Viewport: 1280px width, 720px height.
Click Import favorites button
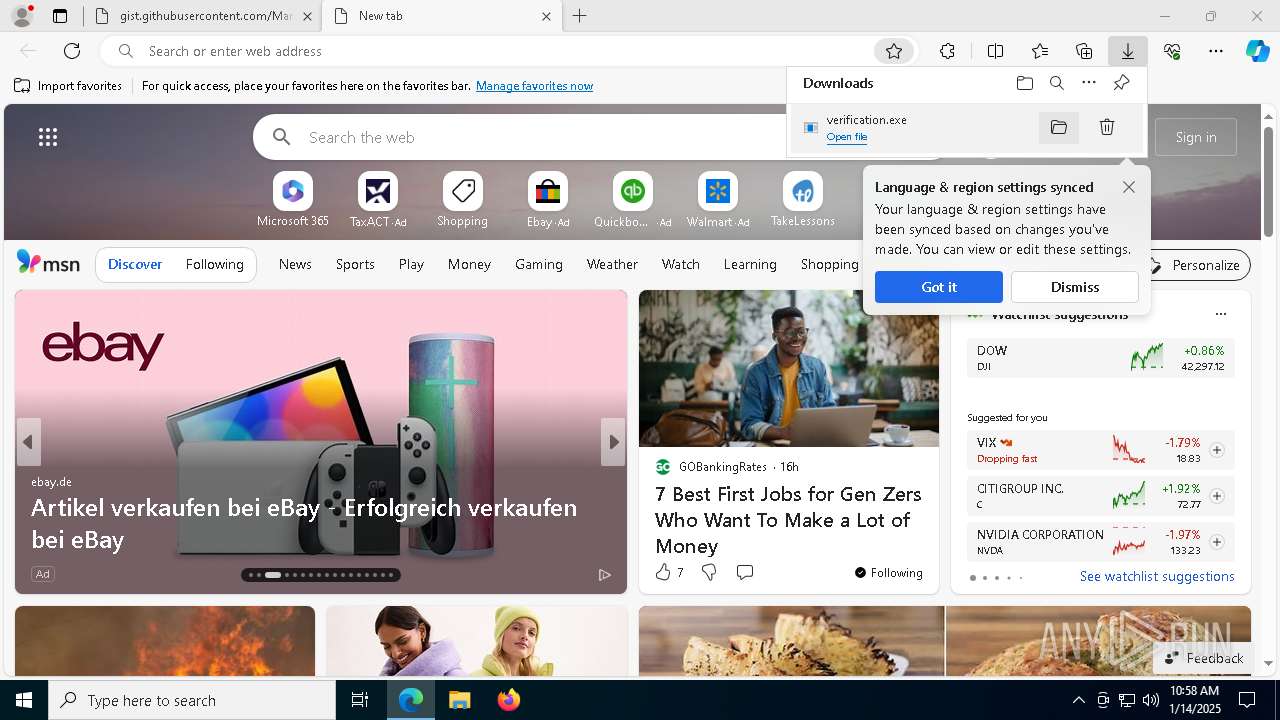(x=68, y=86)
